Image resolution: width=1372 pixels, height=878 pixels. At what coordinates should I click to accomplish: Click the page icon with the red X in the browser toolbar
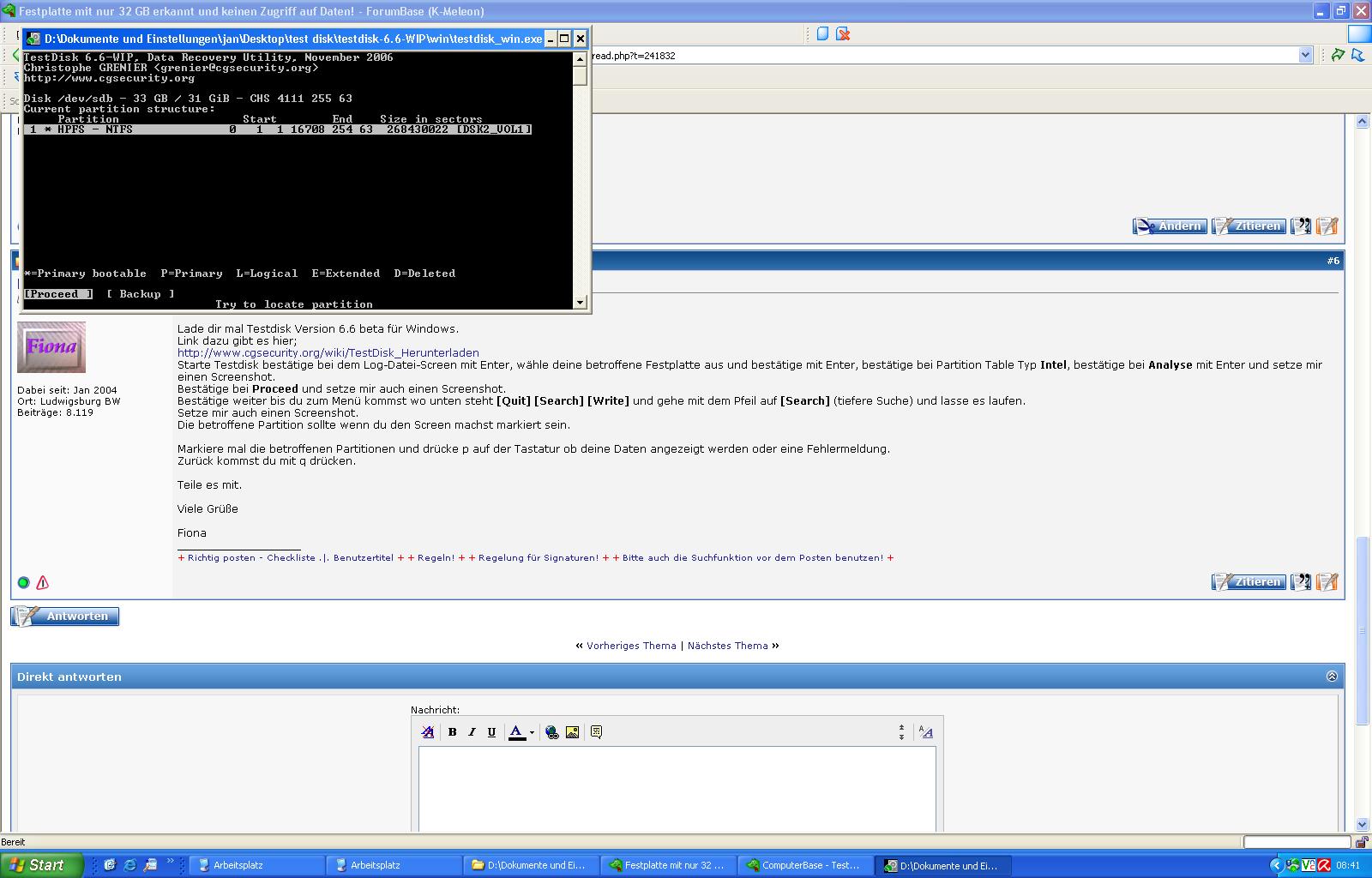(843, 33)
